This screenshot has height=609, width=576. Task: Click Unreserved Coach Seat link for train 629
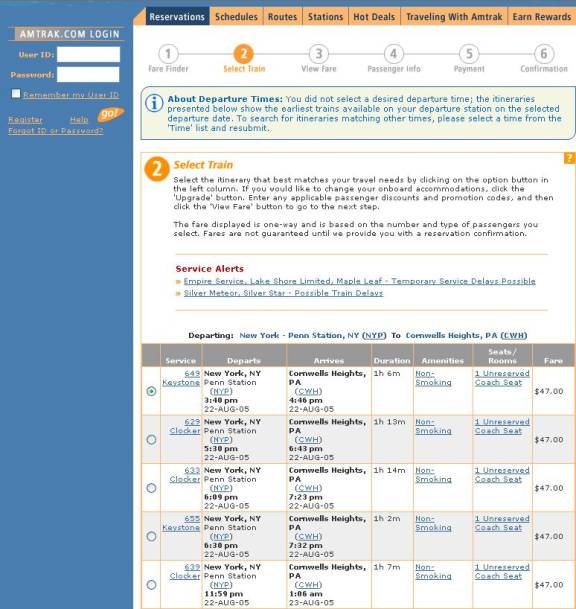click(x=502, y=426)
